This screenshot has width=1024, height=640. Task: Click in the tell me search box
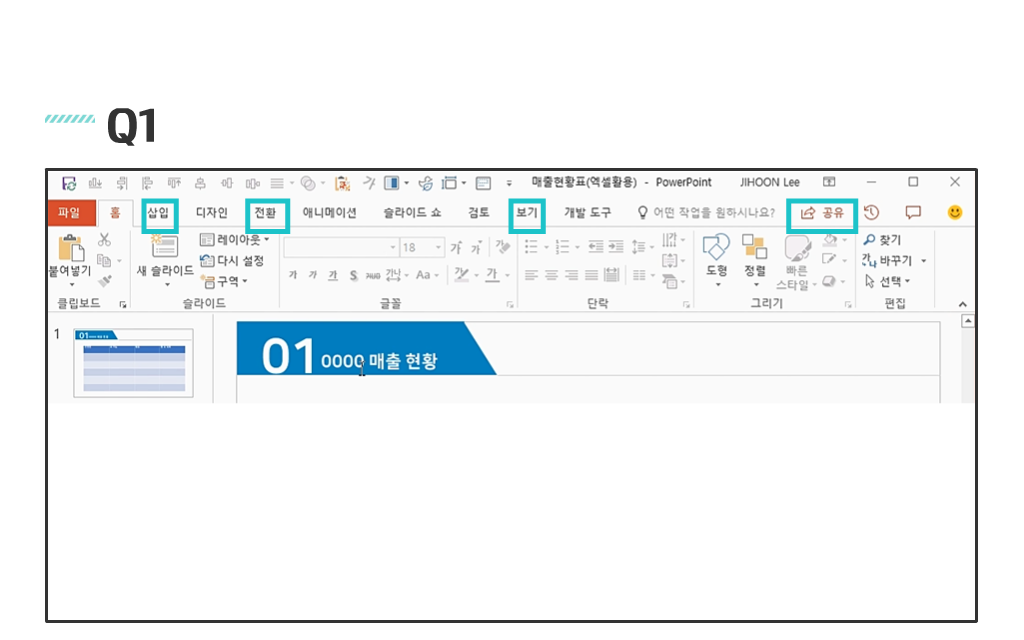coord(707,212)
